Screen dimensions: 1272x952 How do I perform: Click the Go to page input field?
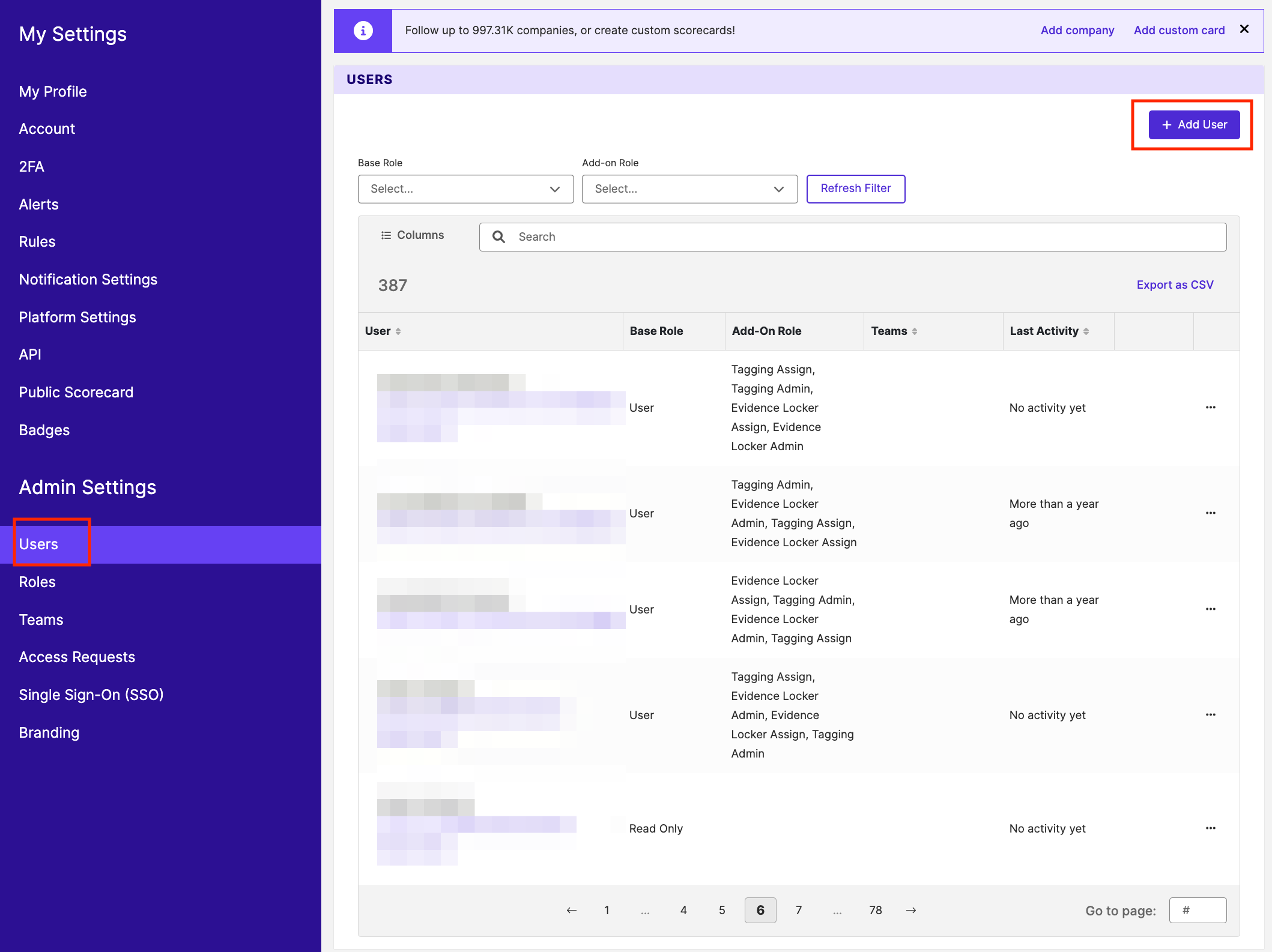[x=1198, y=910]
